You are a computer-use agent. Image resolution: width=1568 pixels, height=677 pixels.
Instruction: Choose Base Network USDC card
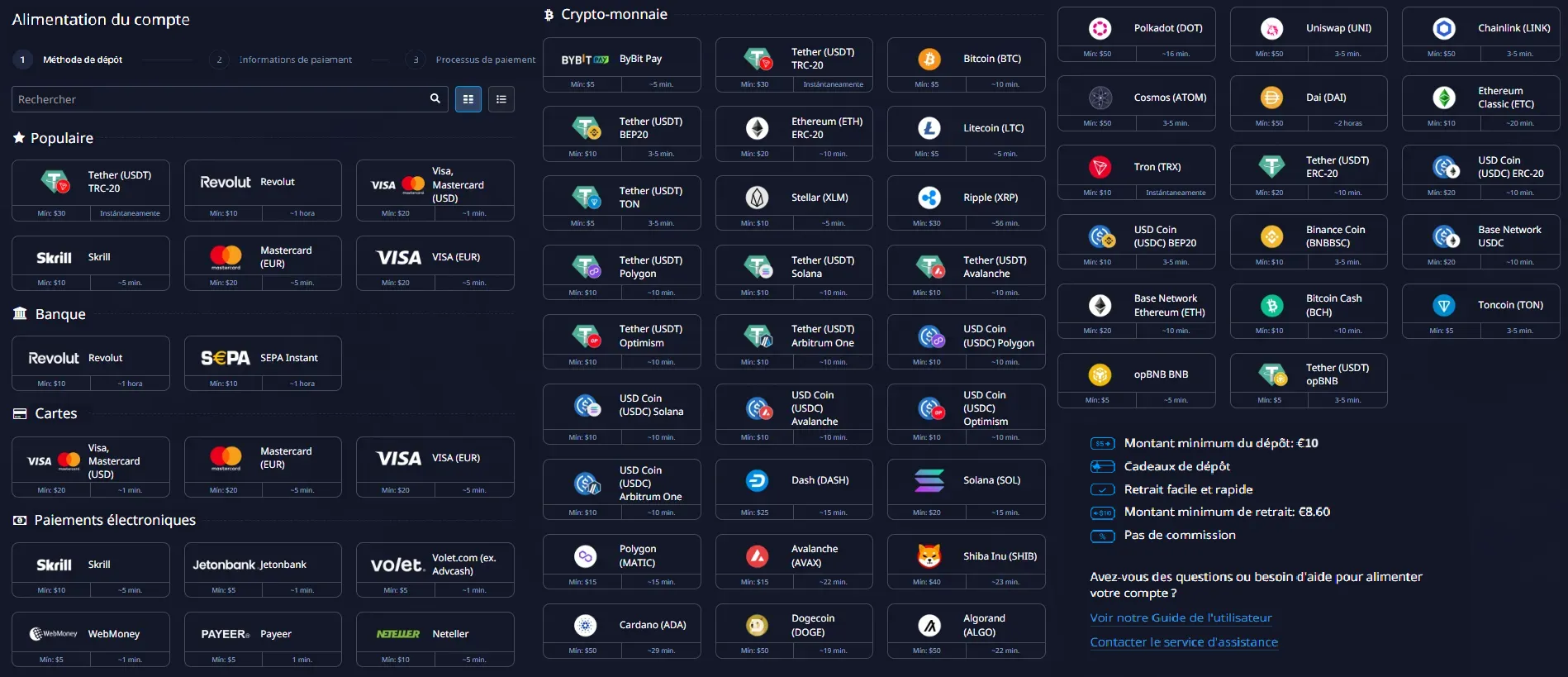(1481, 242)
